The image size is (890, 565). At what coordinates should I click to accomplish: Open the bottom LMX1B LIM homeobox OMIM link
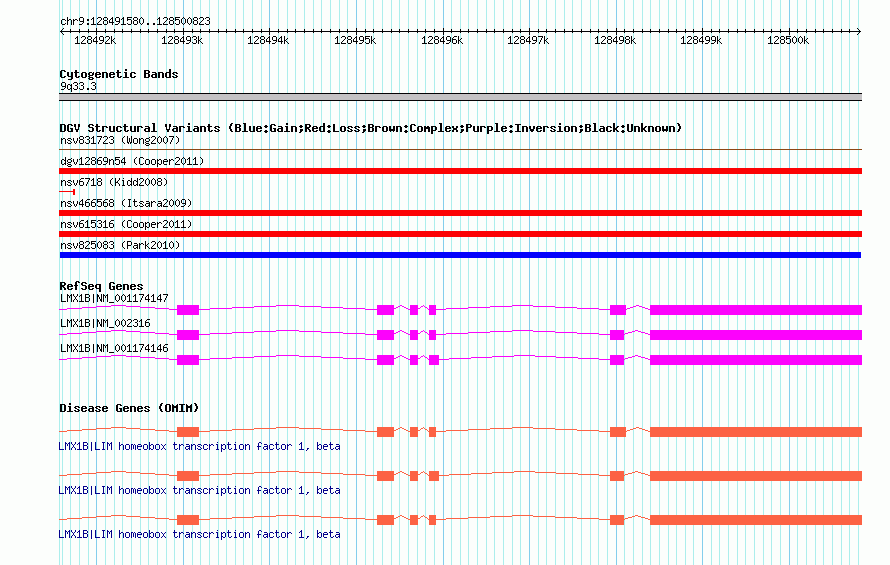[x=199, y=534]
